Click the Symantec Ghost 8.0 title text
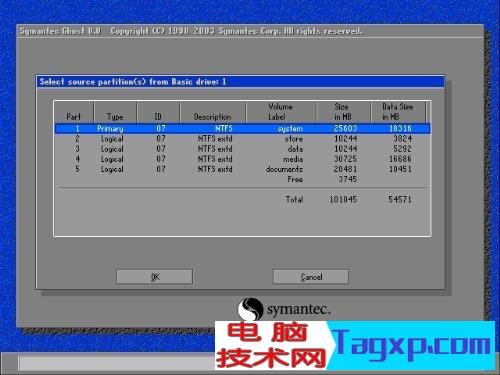The height and width of the screenshot is (375, 500). pyautogui.click(x=60, y=31)
